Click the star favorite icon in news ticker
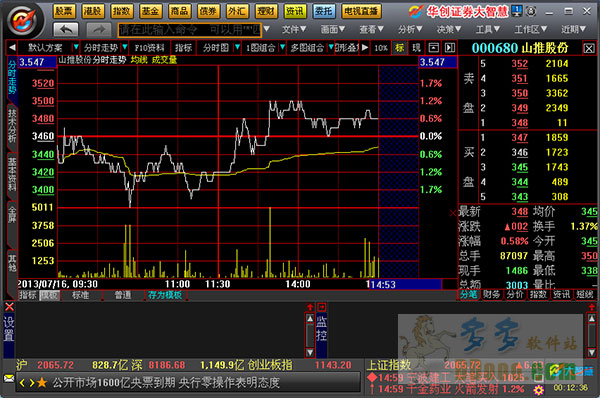The image size is (600, 398). pyautogui.click(x=42, y=382)
